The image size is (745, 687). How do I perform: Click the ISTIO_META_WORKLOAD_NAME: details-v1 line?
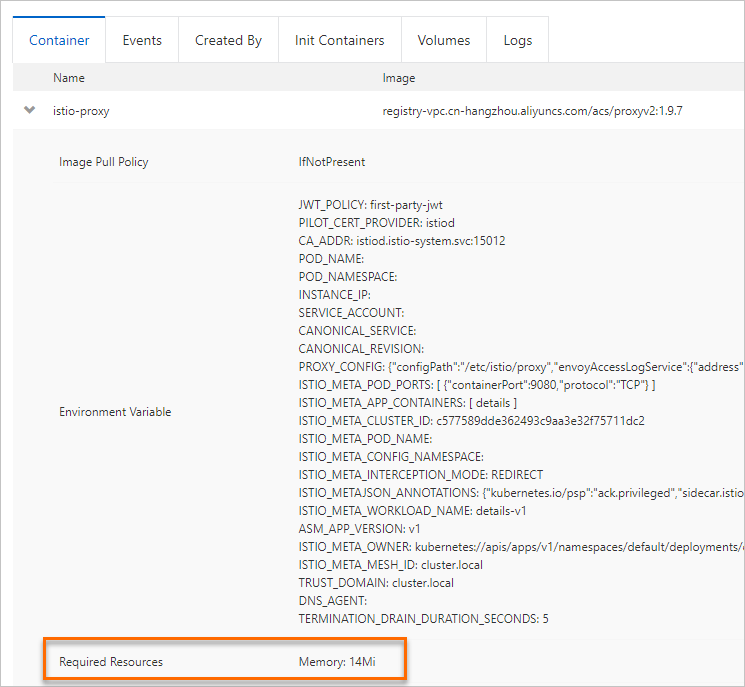[412, 511]
